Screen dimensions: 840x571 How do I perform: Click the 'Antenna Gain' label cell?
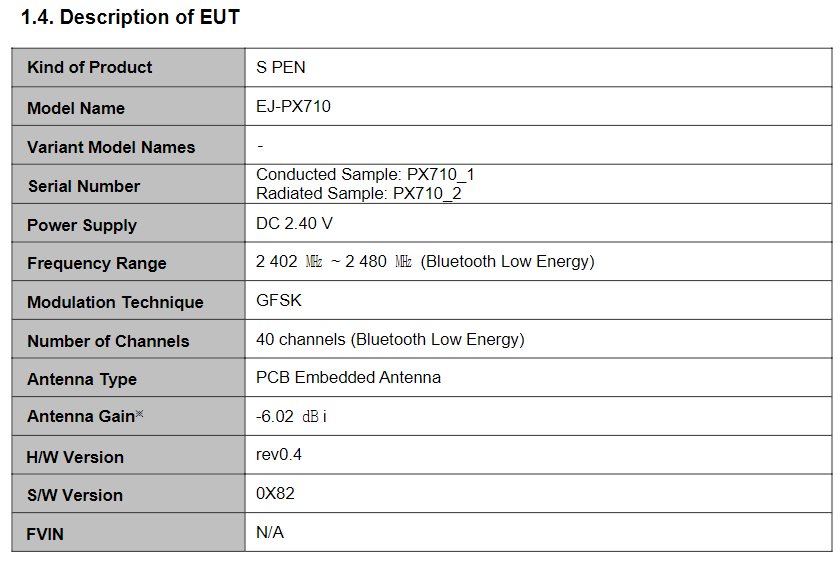click(129, 416)
